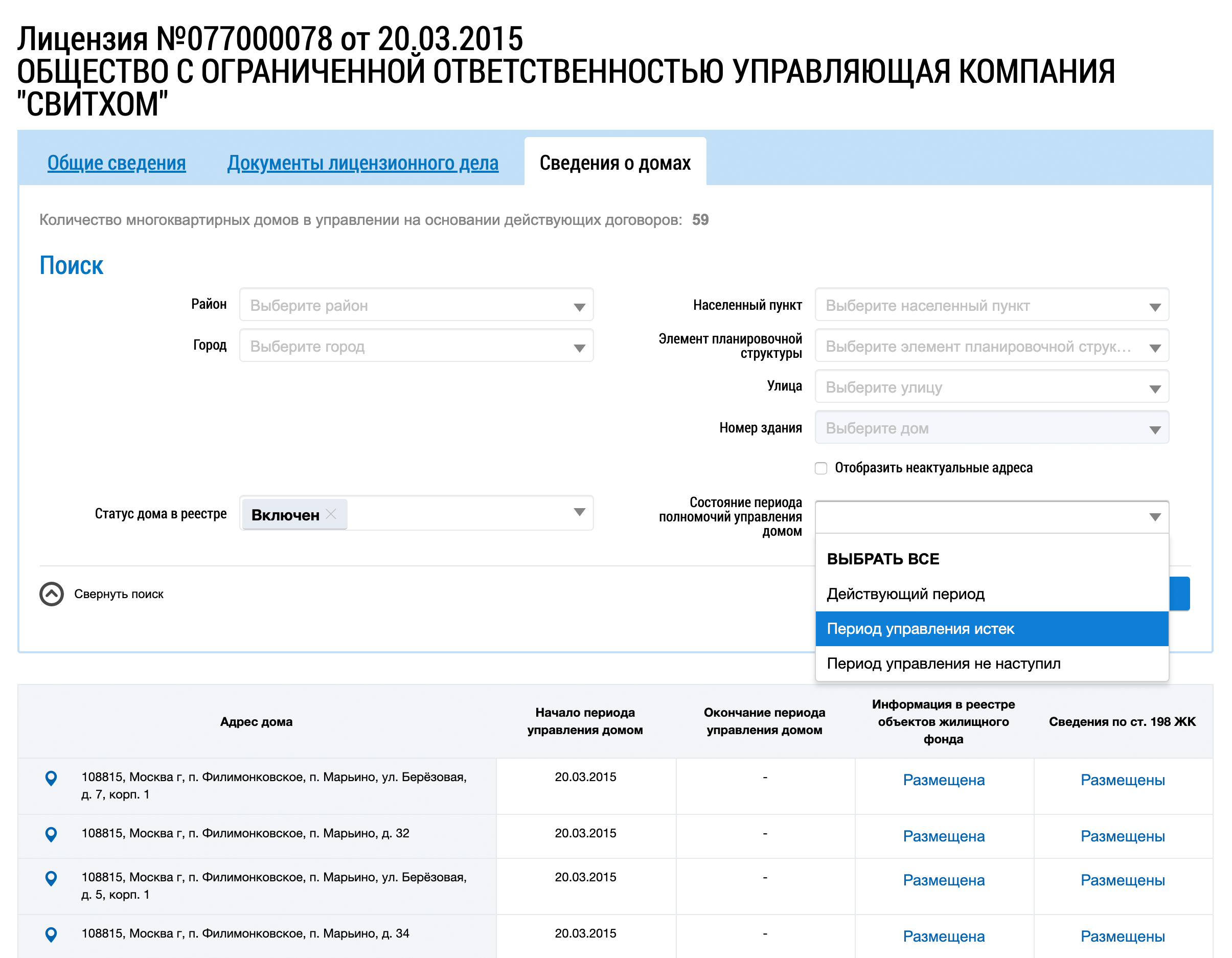Open the Район dropdown
1232x958 pixels.
pyautogui.click(x=416, y=305)
